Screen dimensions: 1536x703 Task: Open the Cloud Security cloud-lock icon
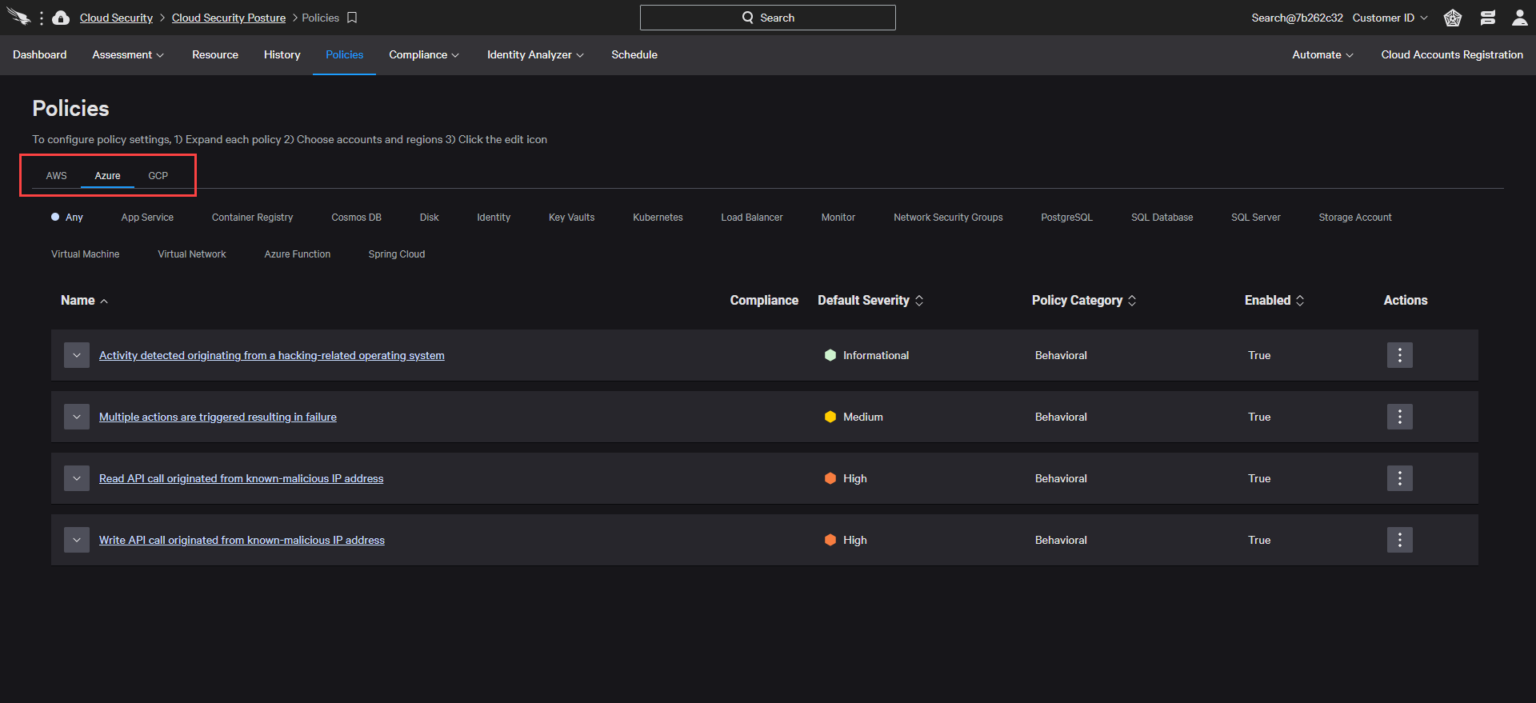(60, 16)
